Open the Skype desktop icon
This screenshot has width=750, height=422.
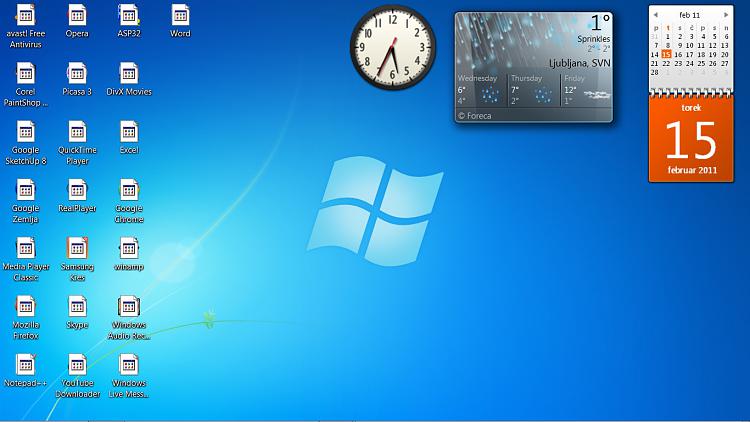click(x=77, y=313)
